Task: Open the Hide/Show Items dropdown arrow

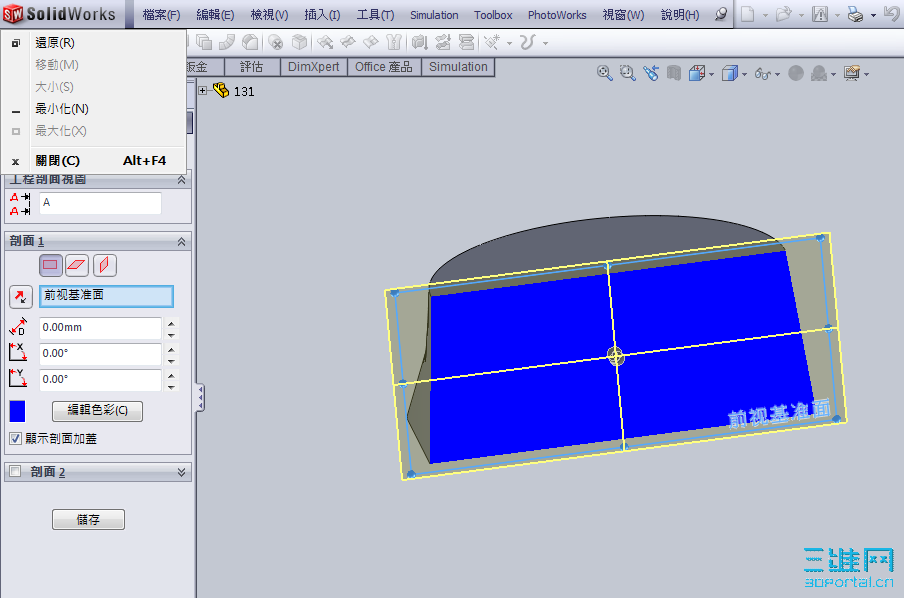Action: coord(777,74)
